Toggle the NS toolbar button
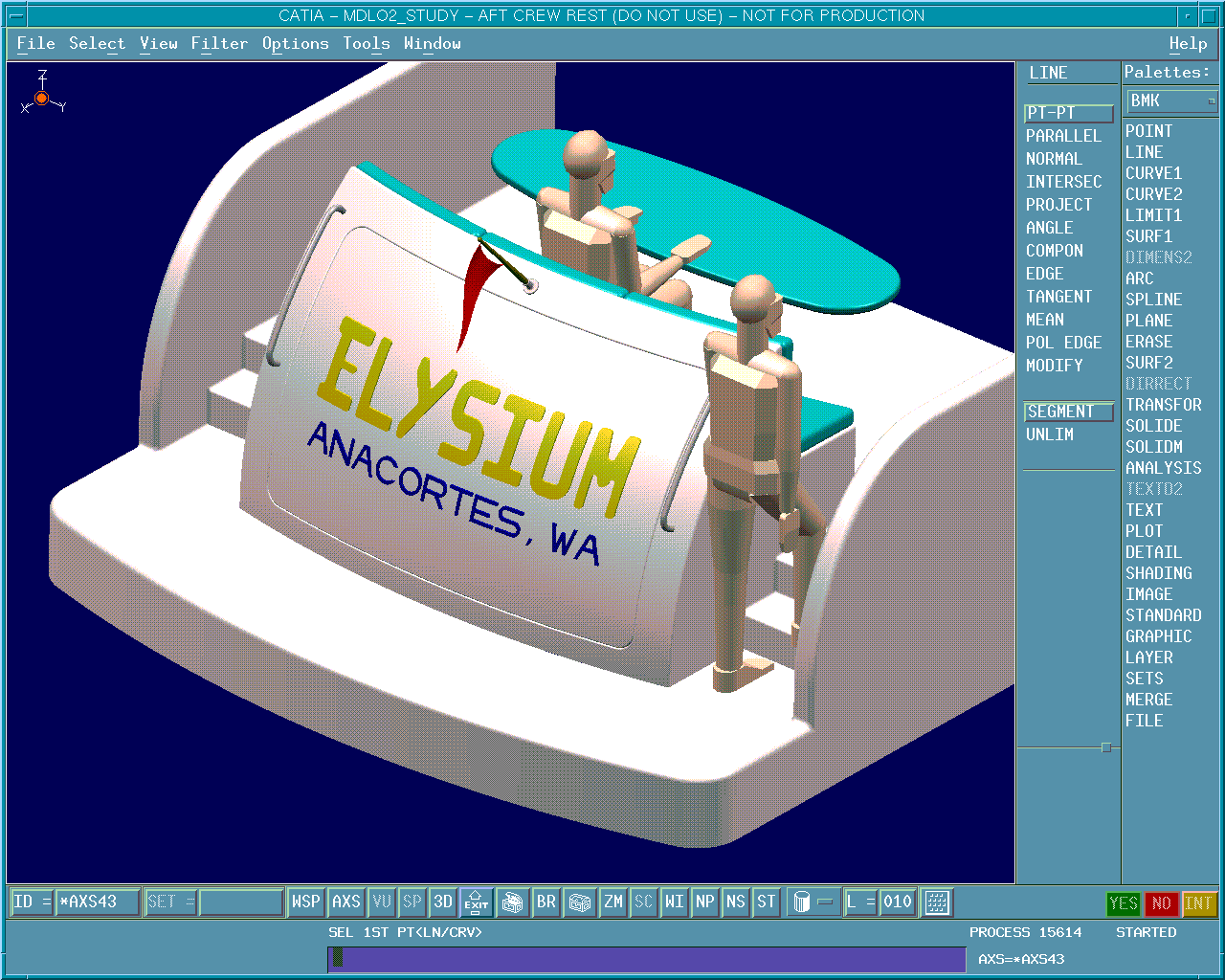This screenshot has height=980, width=1225. click(x=736, y=902)
